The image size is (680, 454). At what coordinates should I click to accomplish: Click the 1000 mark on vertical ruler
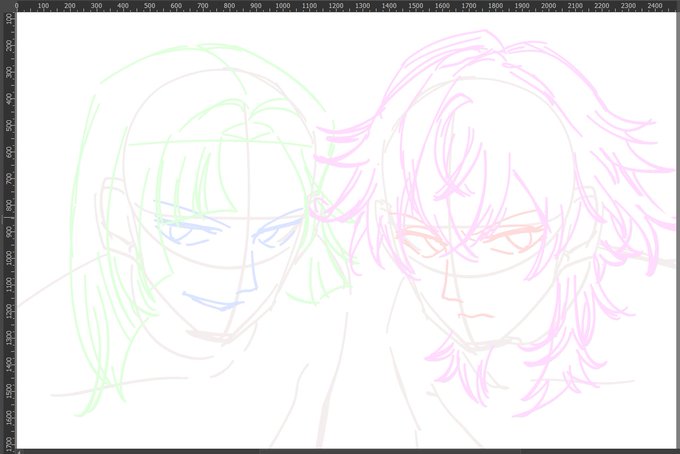click(9, 258)
